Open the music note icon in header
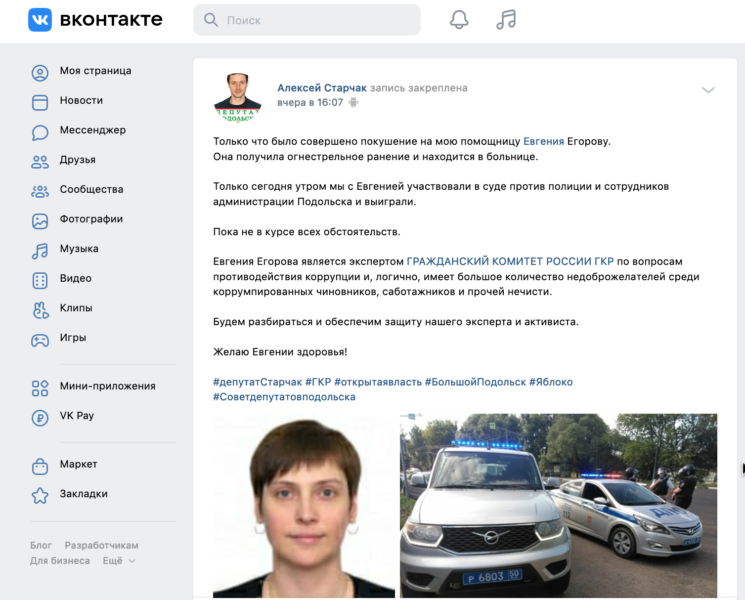 (x=506, y=20)
